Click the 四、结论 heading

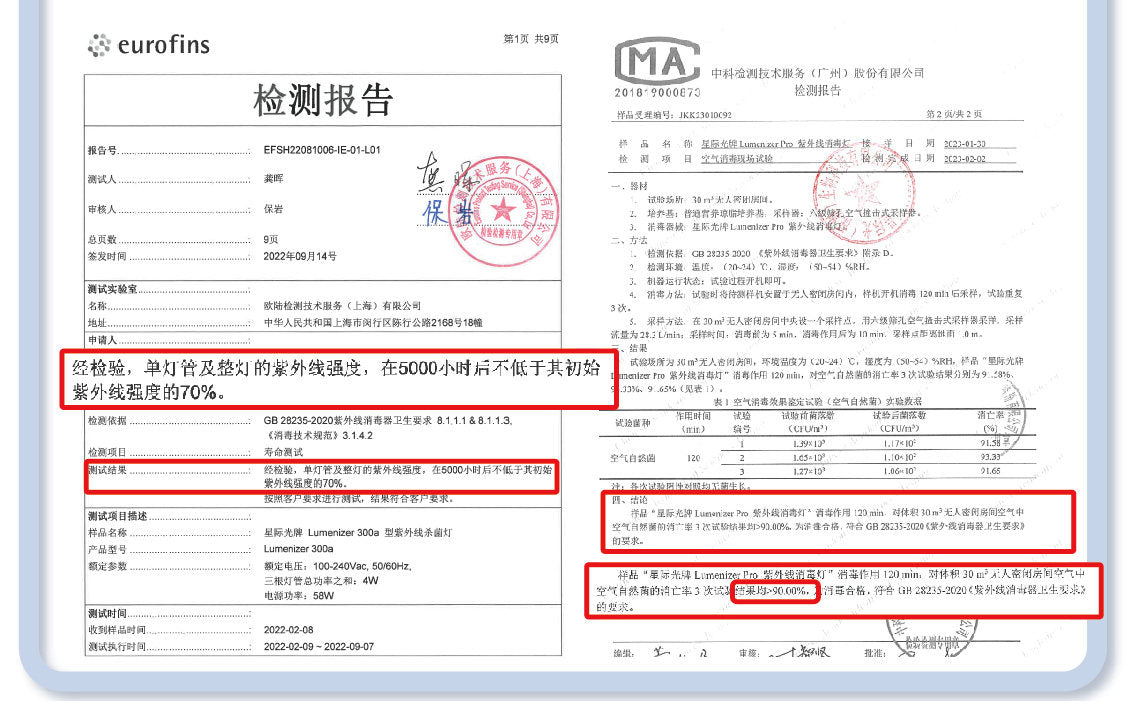(630, 500)
